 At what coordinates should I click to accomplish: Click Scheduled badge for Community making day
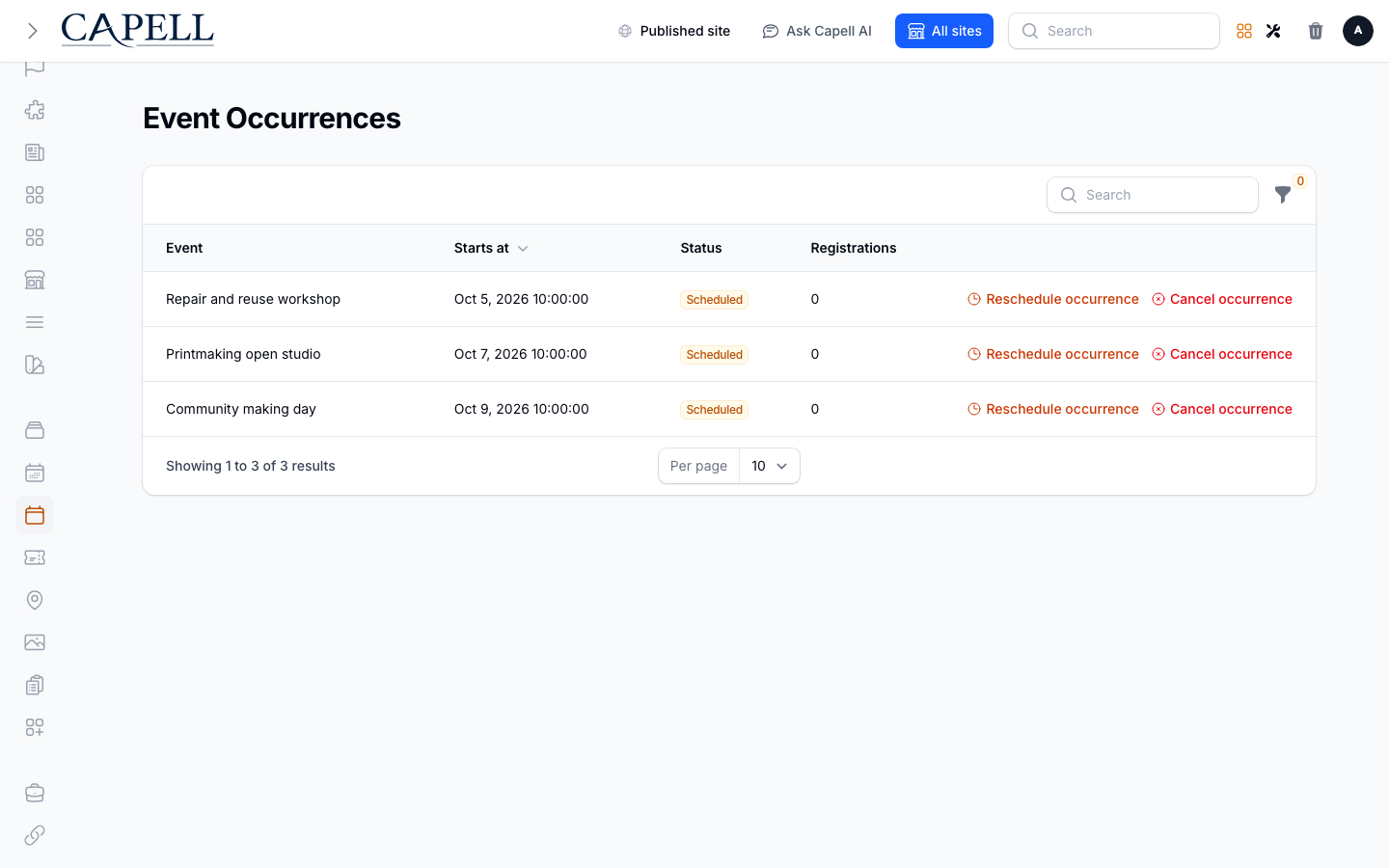[x=715, y=410]
